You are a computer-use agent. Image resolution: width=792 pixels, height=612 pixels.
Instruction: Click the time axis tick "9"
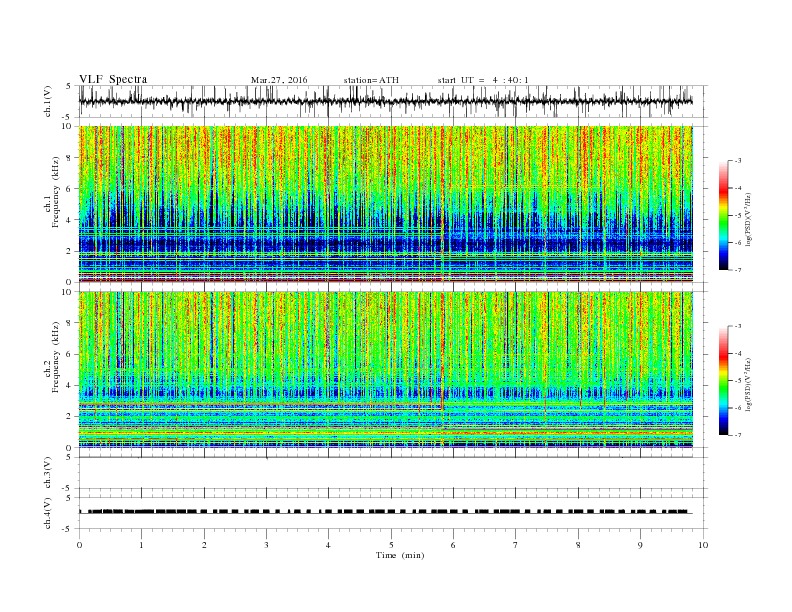tap(640, 545)
